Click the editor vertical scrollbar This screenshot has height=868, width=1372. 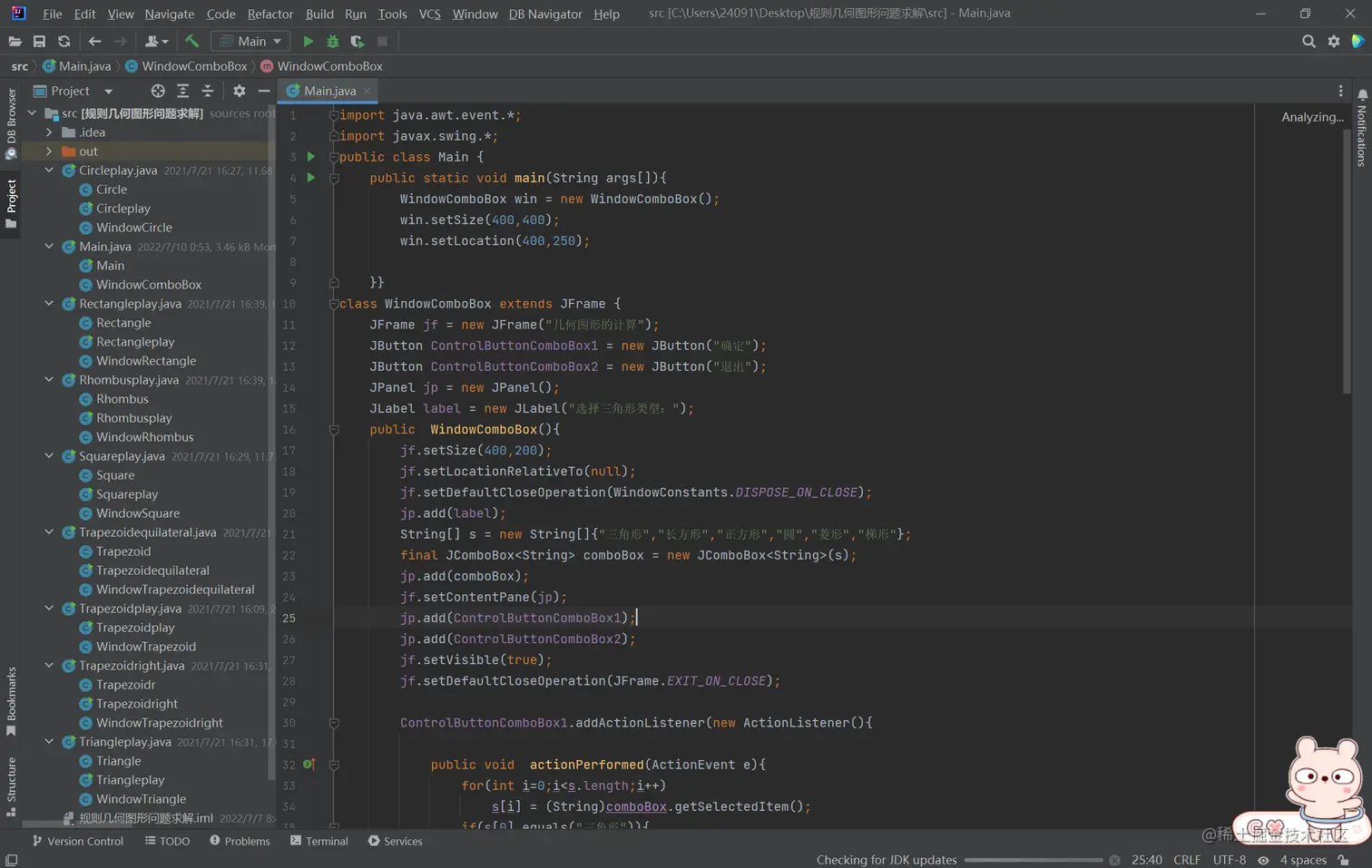click(x=1347, y=263)
